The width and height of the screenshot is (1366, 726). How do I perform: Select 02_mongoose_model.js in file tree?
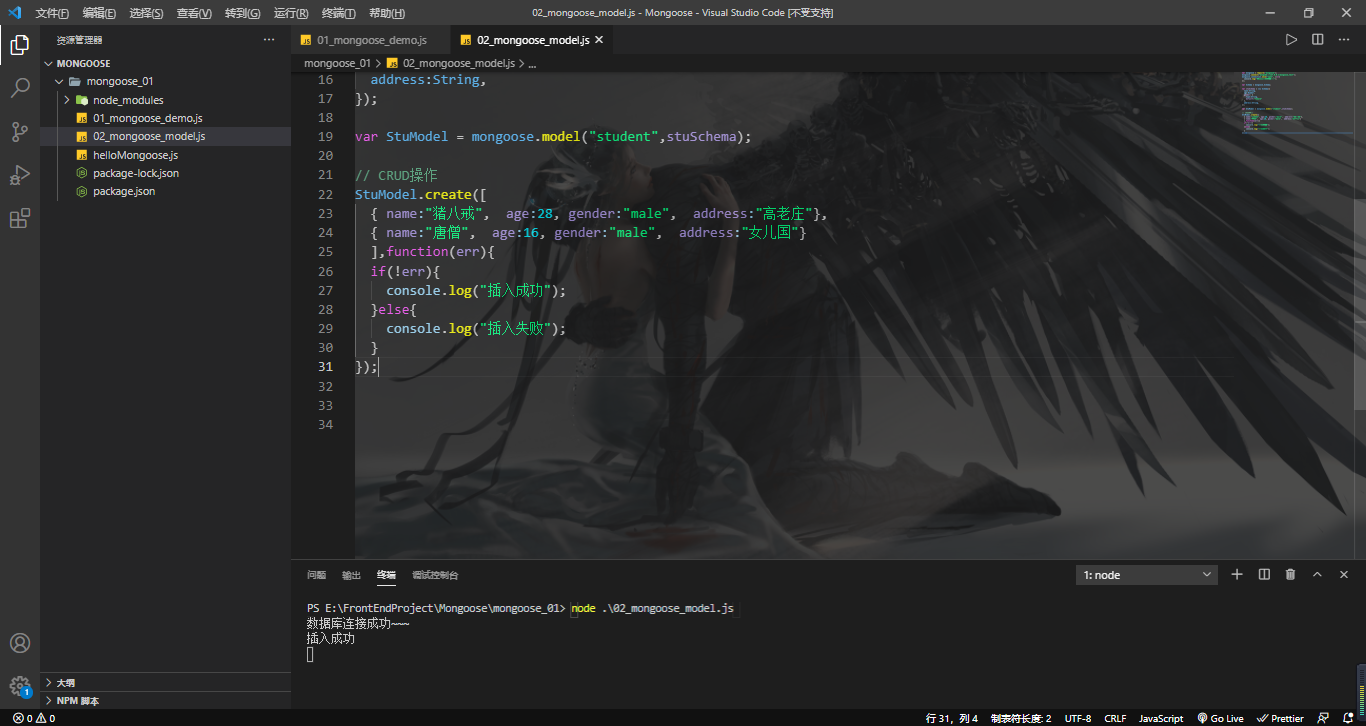tap(165, 136)
